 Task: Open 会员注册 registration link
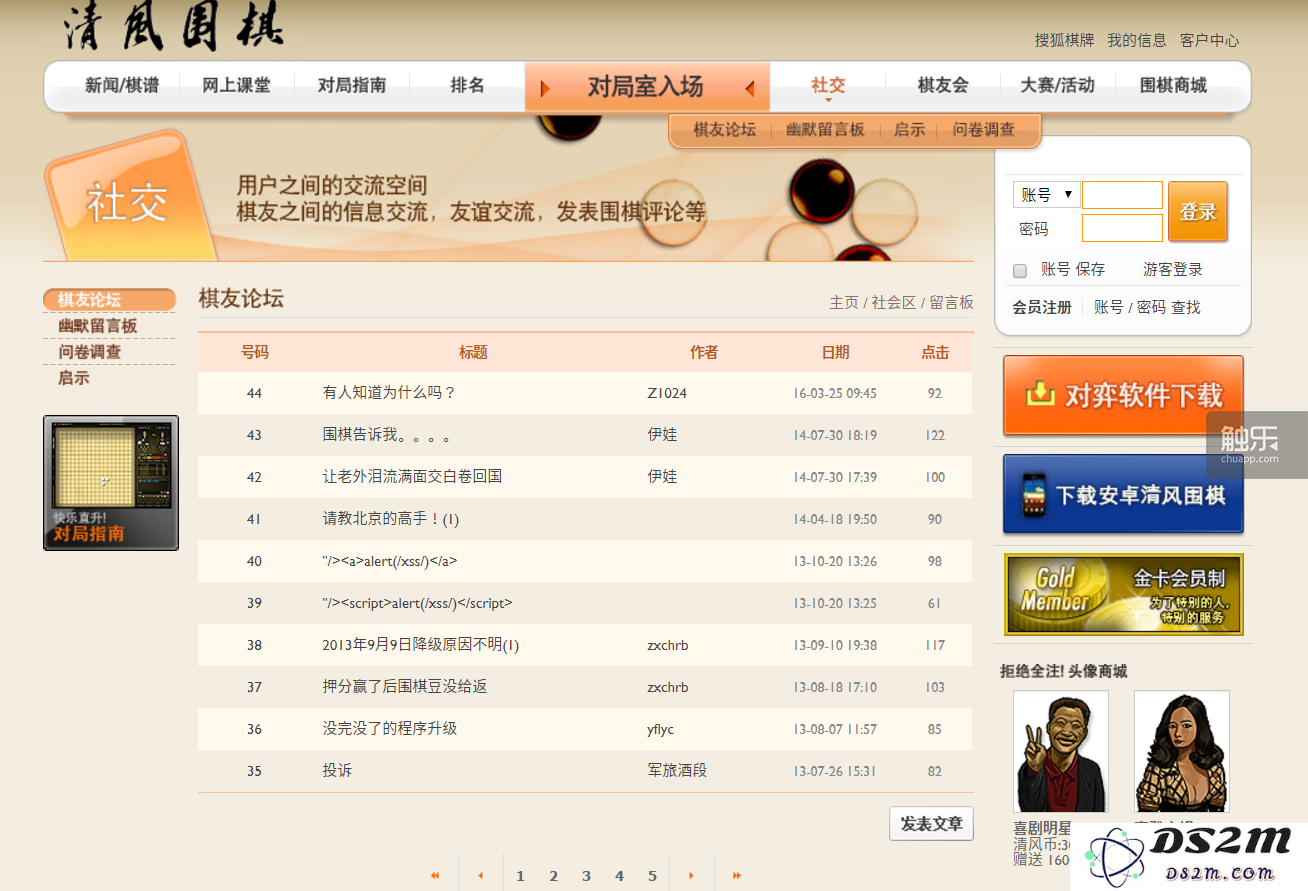pos(1042,307)
